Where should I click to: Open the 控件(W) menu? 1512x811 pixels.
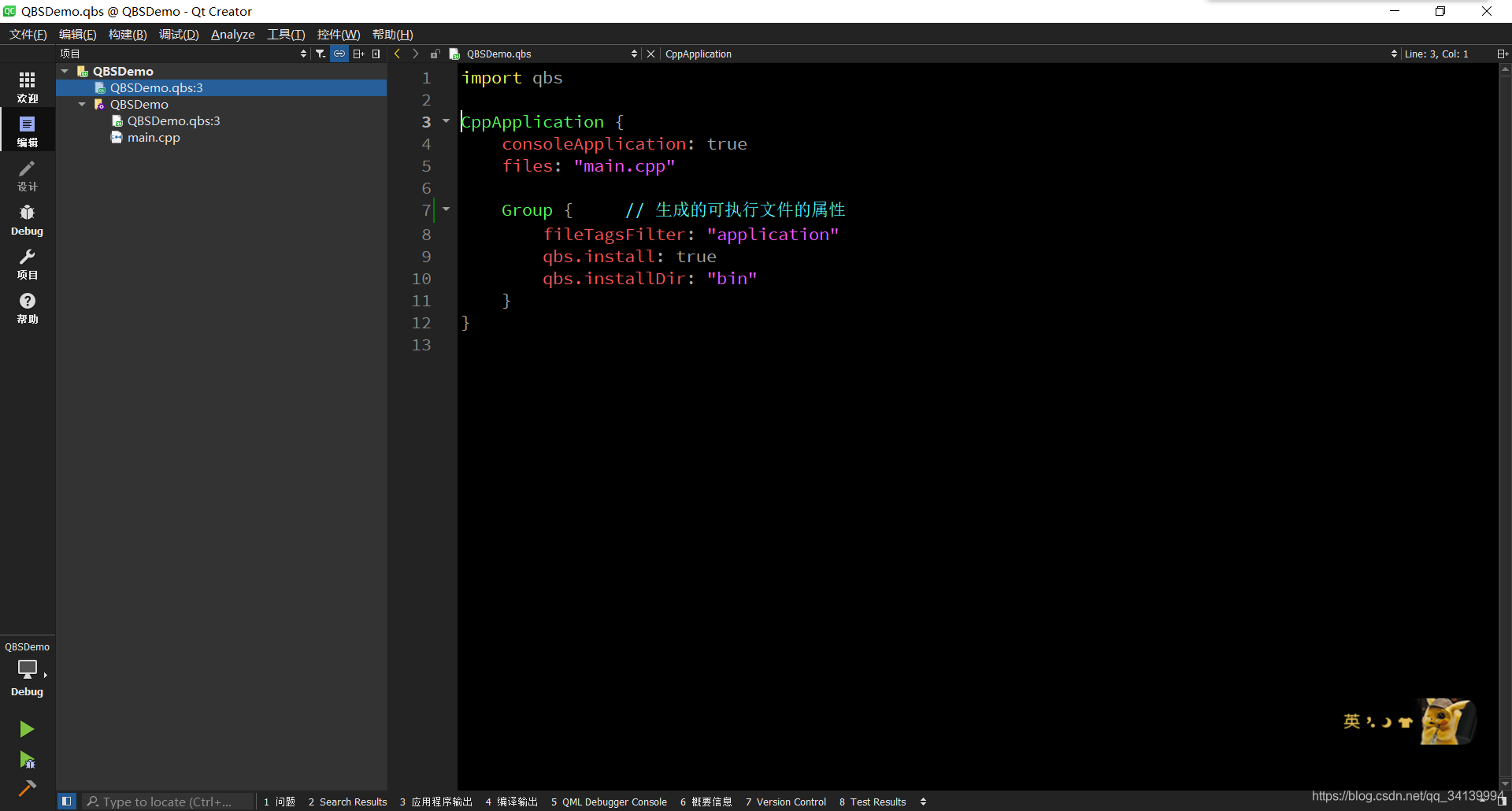[x=339, y=34]
